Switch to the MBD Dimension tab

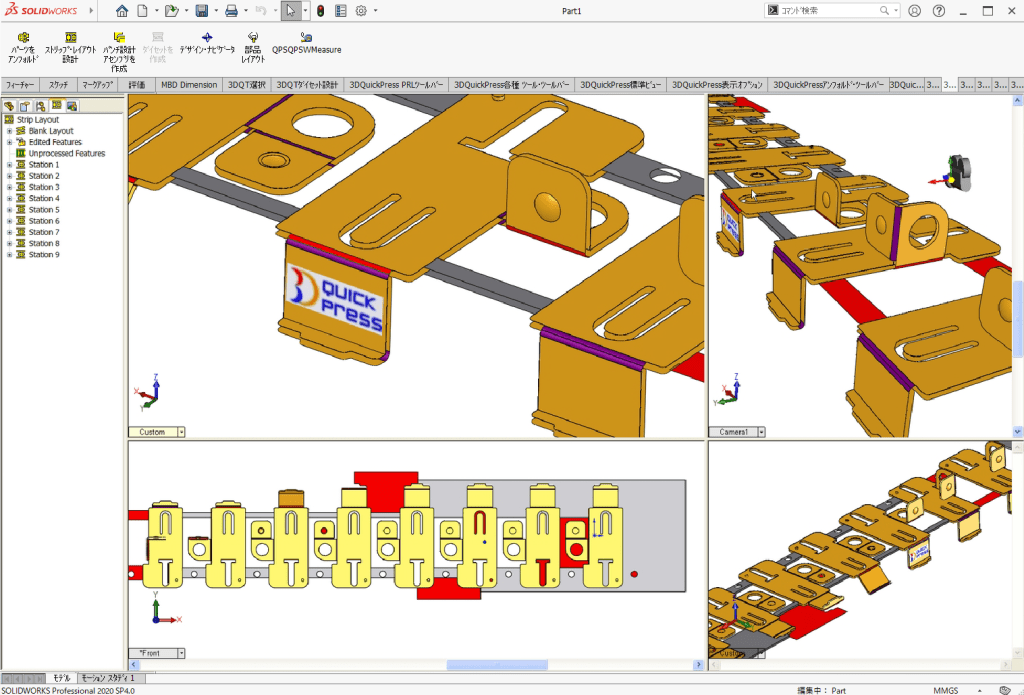pyautogui.click(x=189, y=85)
